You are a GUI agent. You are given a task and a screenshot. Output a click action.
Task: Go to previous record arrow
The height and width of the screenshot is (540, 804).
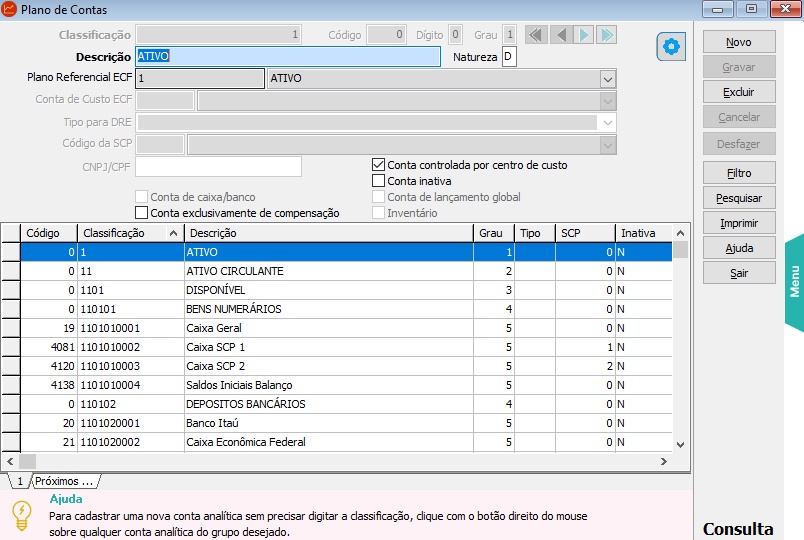561,35
